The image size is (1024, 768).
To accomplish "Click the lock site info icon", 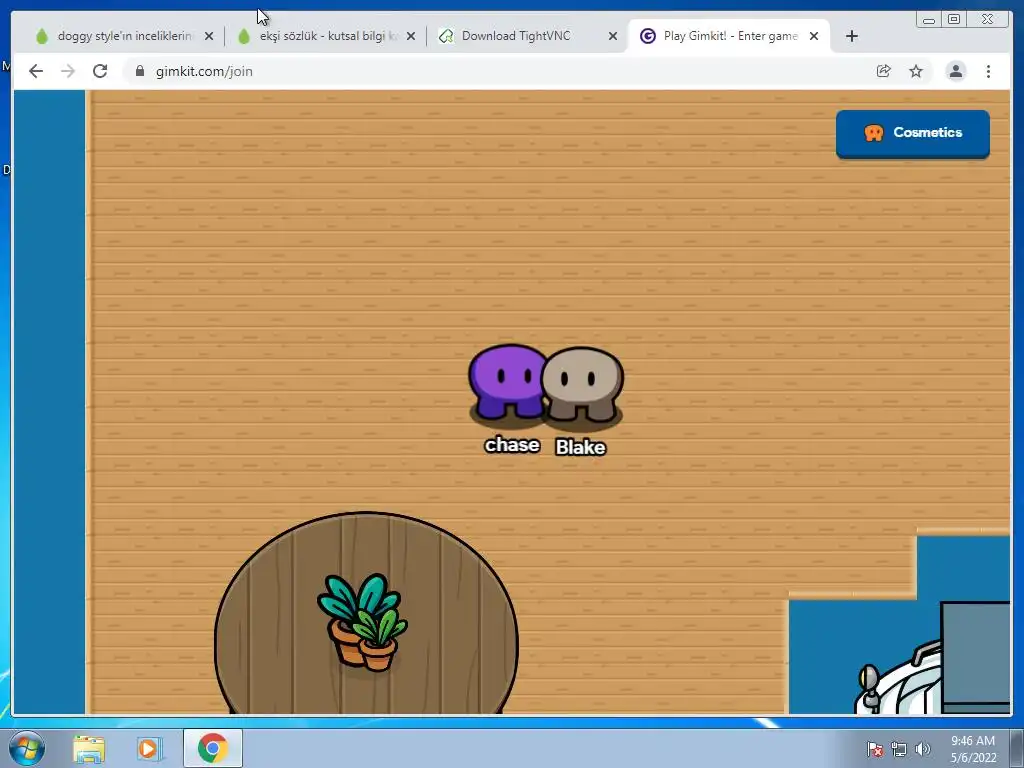I will tap(140, 71).
